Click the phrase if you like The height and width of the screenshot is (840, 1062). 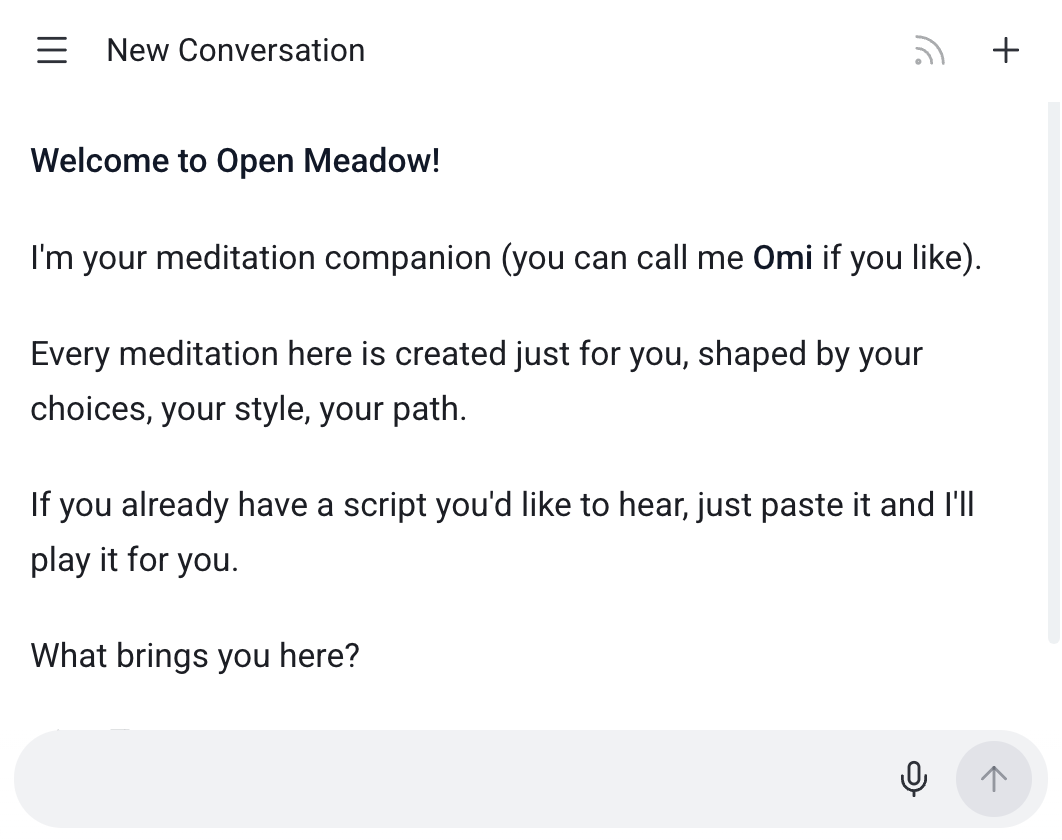894,258
